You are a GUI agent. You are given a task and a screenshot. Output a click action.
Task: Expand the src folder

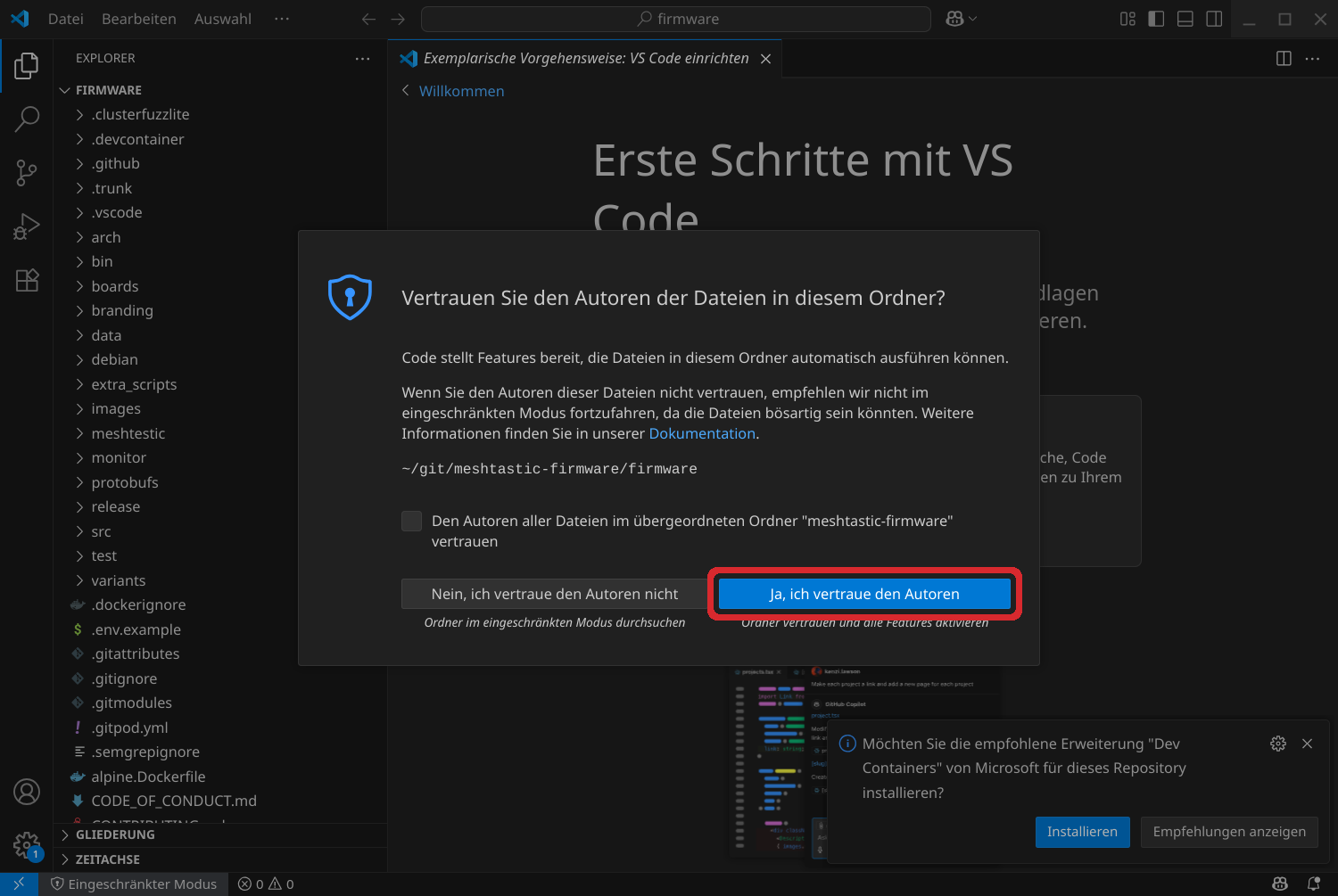101,530
